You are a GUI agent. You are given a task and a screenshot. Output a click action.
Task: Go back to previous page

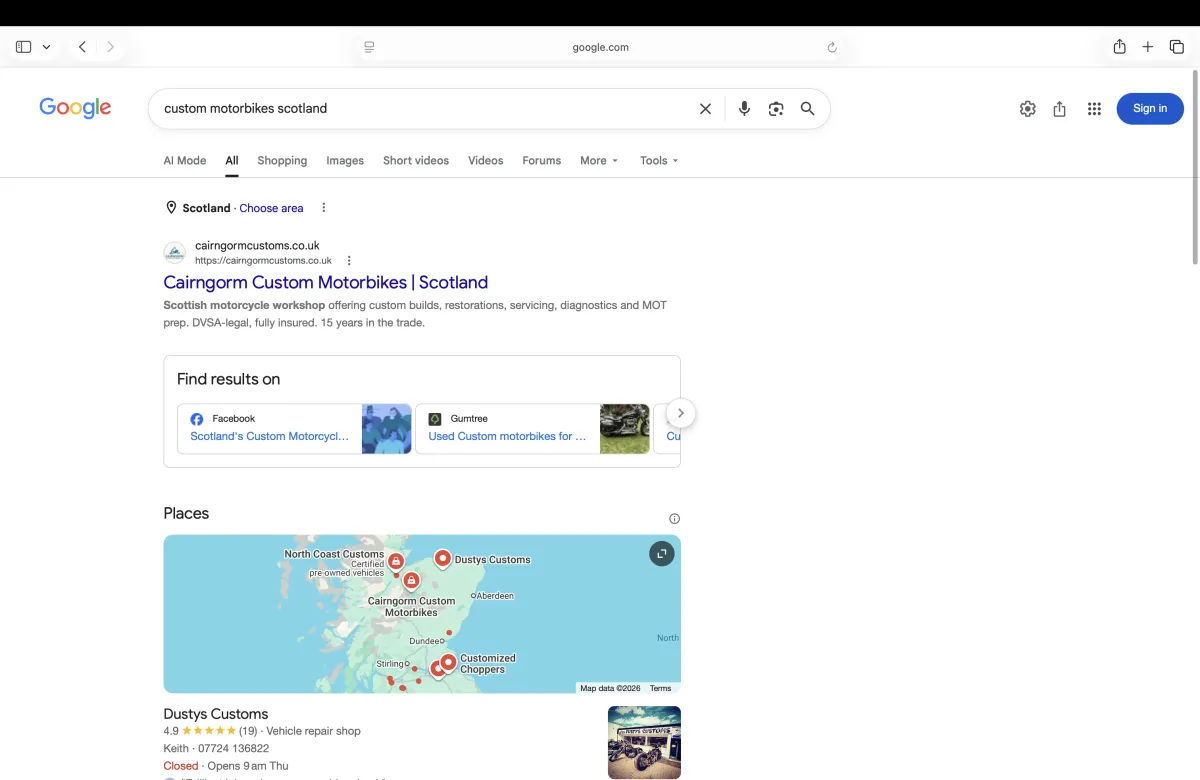pos(82,47)
